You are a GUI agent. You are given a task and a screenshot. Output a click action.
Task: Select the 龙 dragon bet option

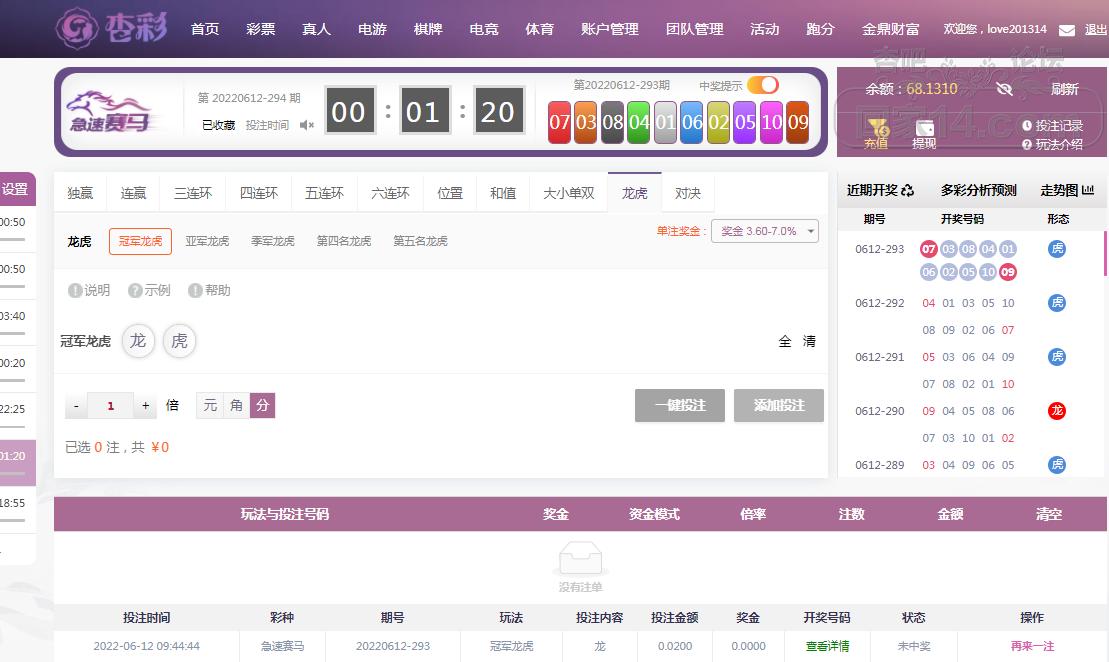[138, 341]
